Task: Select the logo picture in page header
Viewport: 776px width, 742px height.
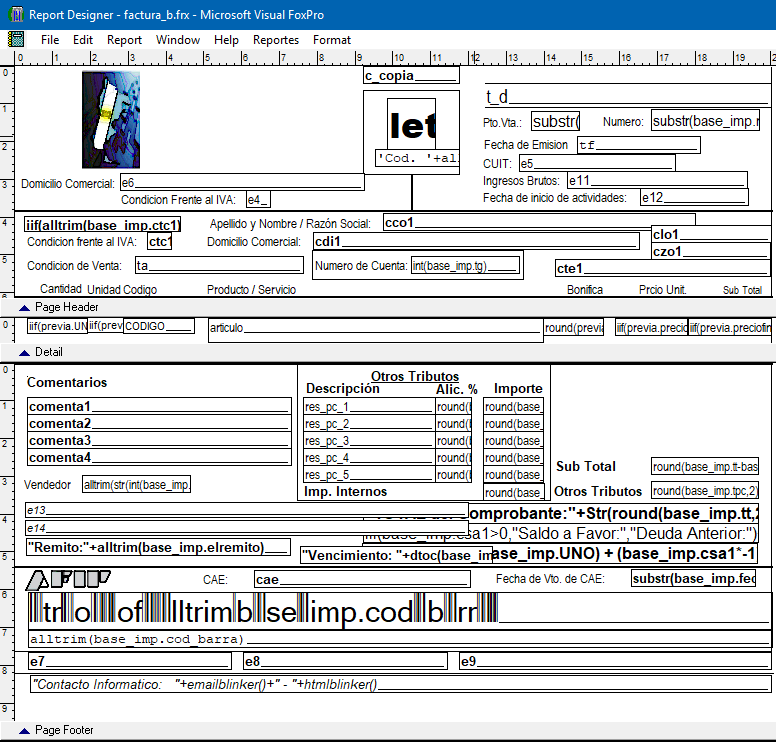Action: click(111, 120)
